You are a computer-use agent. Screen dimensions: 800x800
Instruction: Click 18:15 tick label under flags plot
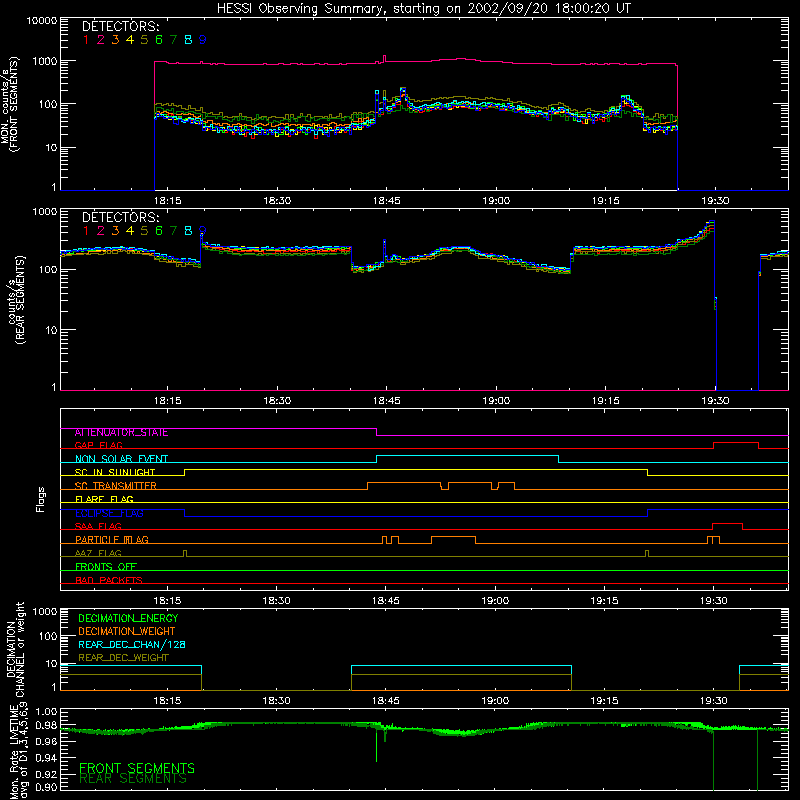click(167, 601)
